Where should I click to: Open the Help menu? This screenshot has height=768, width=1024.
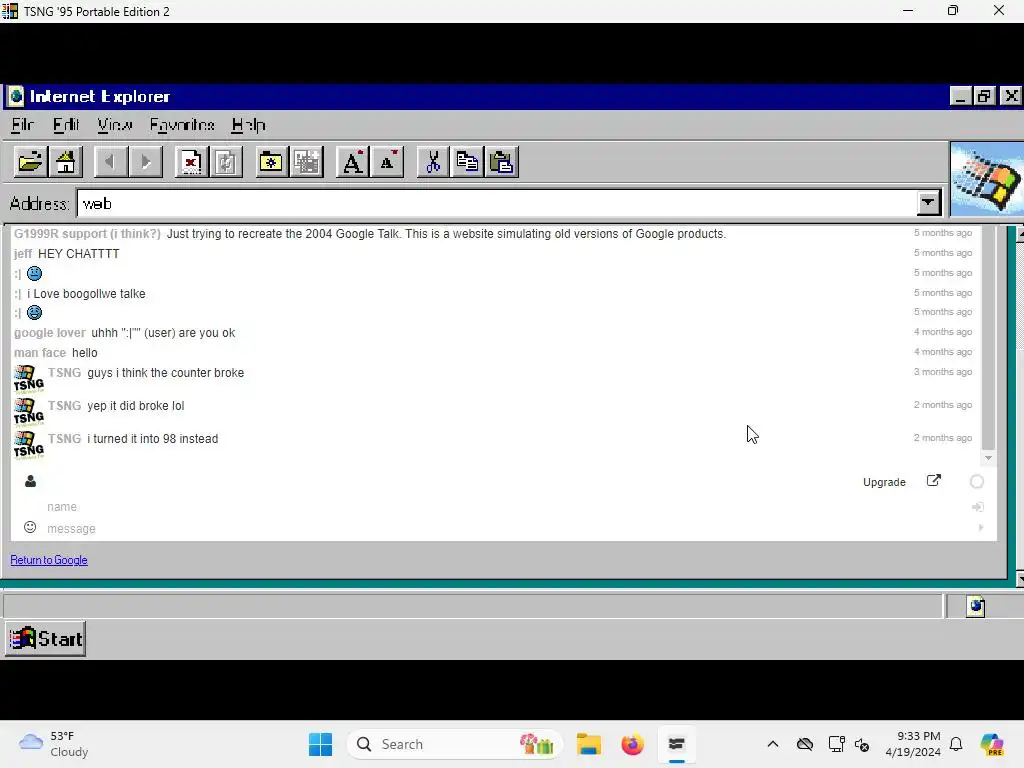(x=248, y=125)
